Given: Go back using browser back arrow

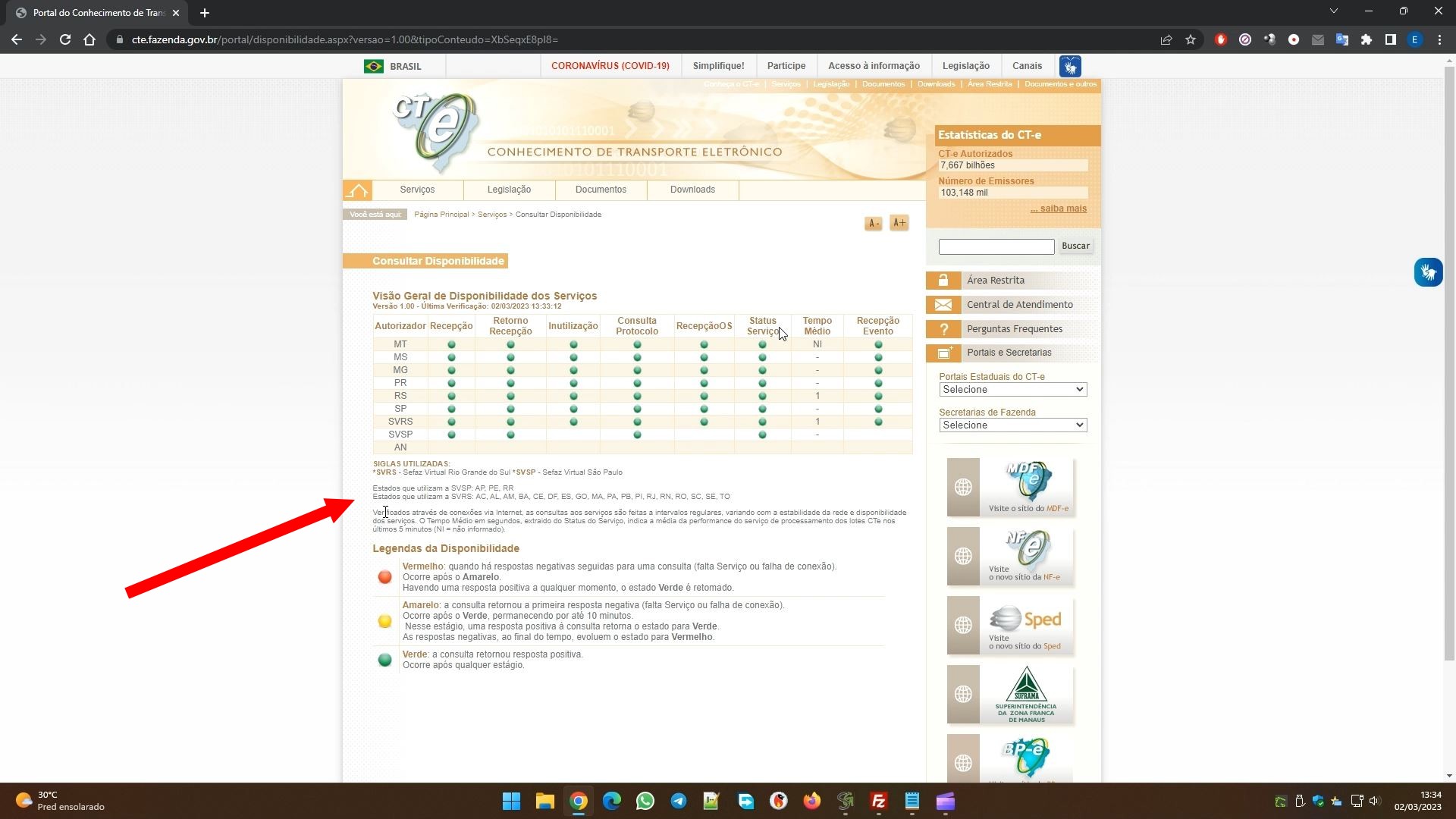Looking at the screenshot, I should [17, 39].
